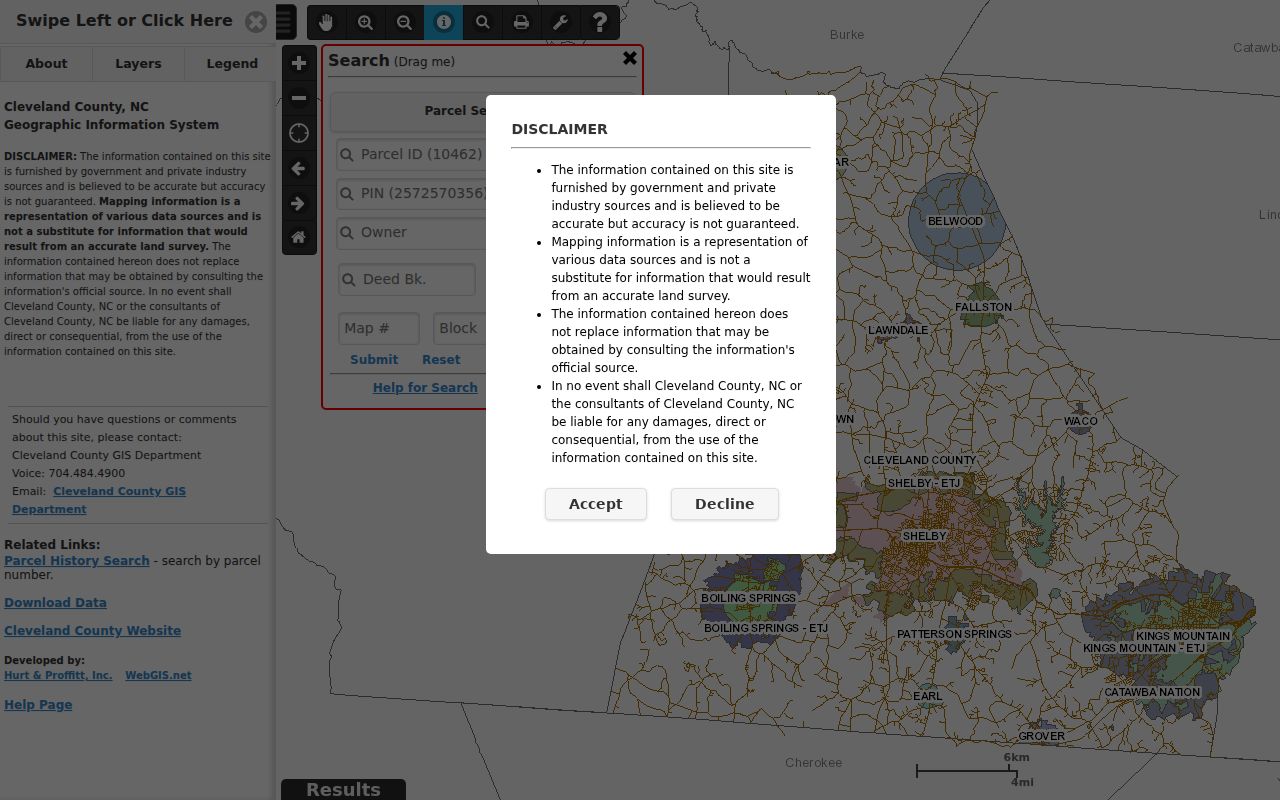Open the Help Page link
Viewport: 1280px width, 800px height.
coord(38,705)
